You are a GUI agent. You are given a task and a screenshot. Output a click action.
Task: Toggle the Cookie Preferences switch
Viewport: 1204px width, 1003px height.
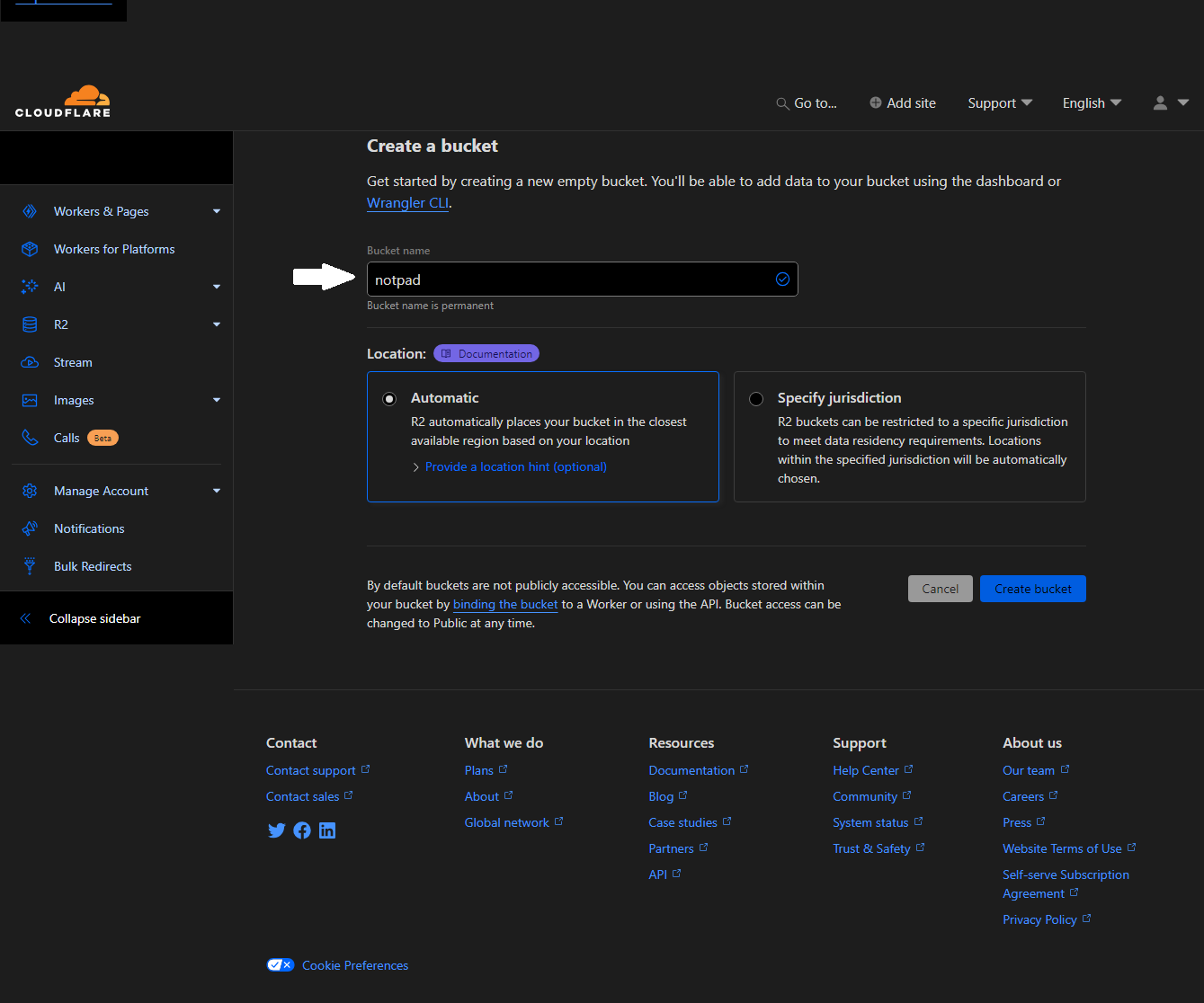click(281, 965)
